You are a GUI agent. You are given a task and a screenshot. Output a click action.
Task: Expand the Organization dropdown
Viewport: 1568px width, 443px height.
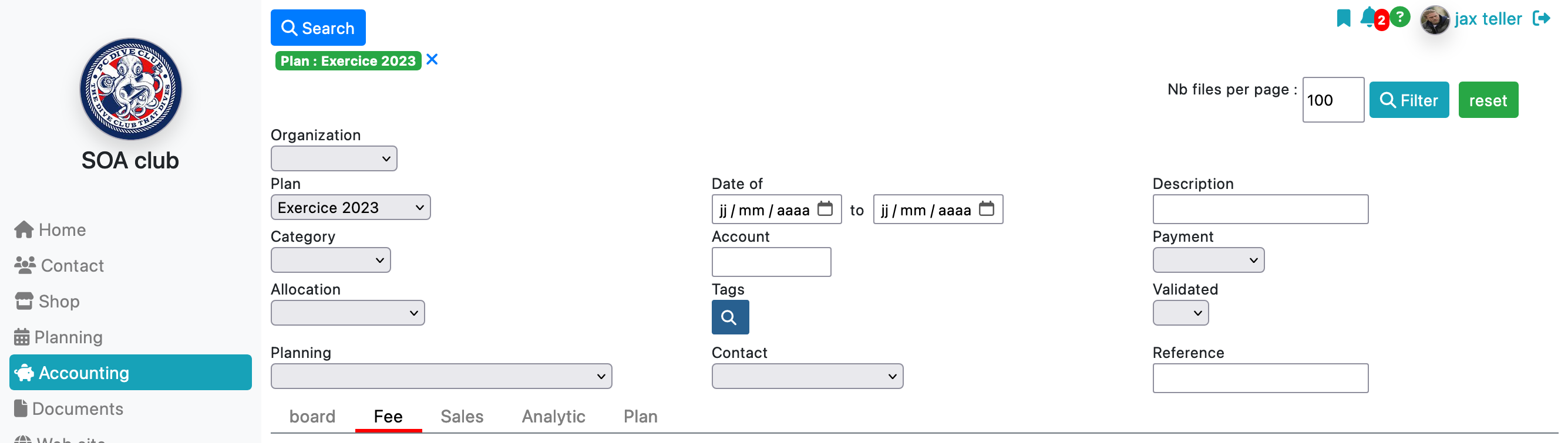tap(334, 159)
